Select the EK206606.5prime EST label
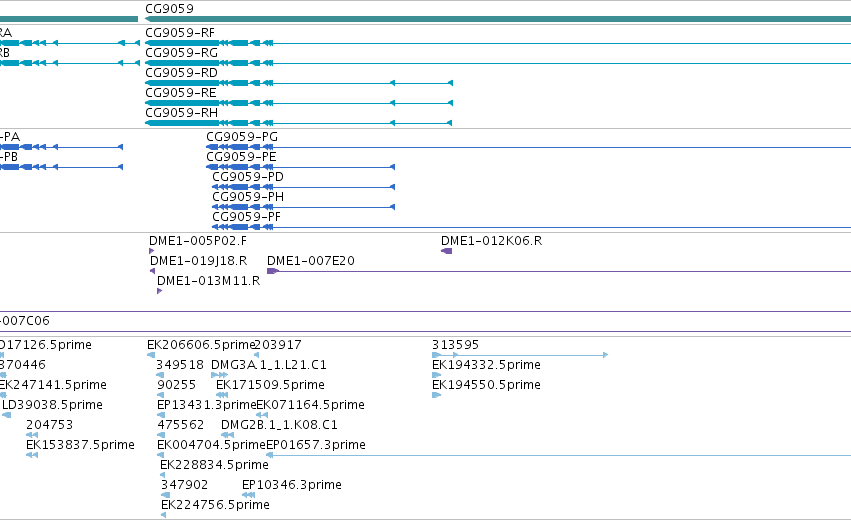Screen dimensions: 851x520 tap(200, 345)
